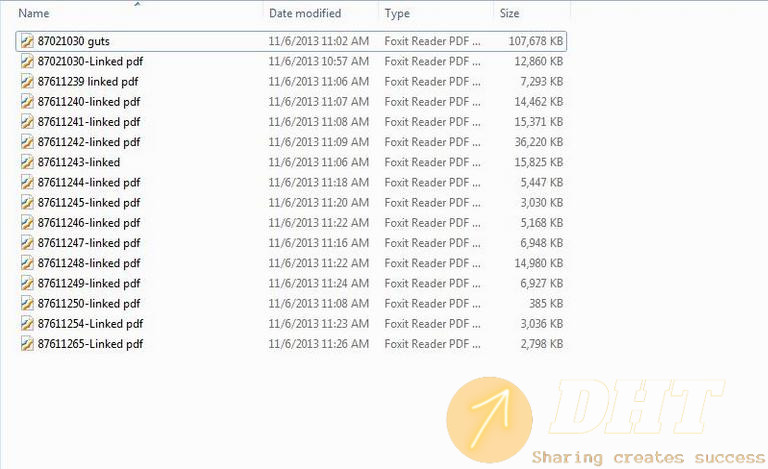Click the 107,678 KB size entry
Screen dimensions: 768x469
[x=535, y=41]
